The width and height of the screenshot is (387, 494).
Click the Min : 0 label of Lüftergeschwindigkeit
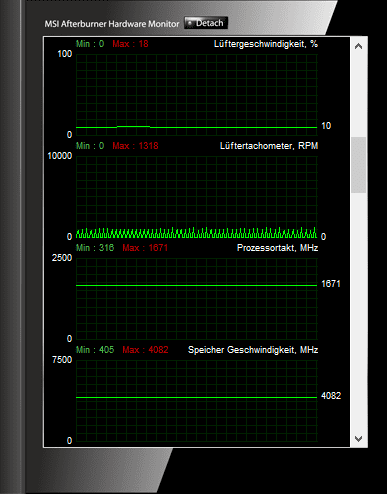tap(90, 44)
